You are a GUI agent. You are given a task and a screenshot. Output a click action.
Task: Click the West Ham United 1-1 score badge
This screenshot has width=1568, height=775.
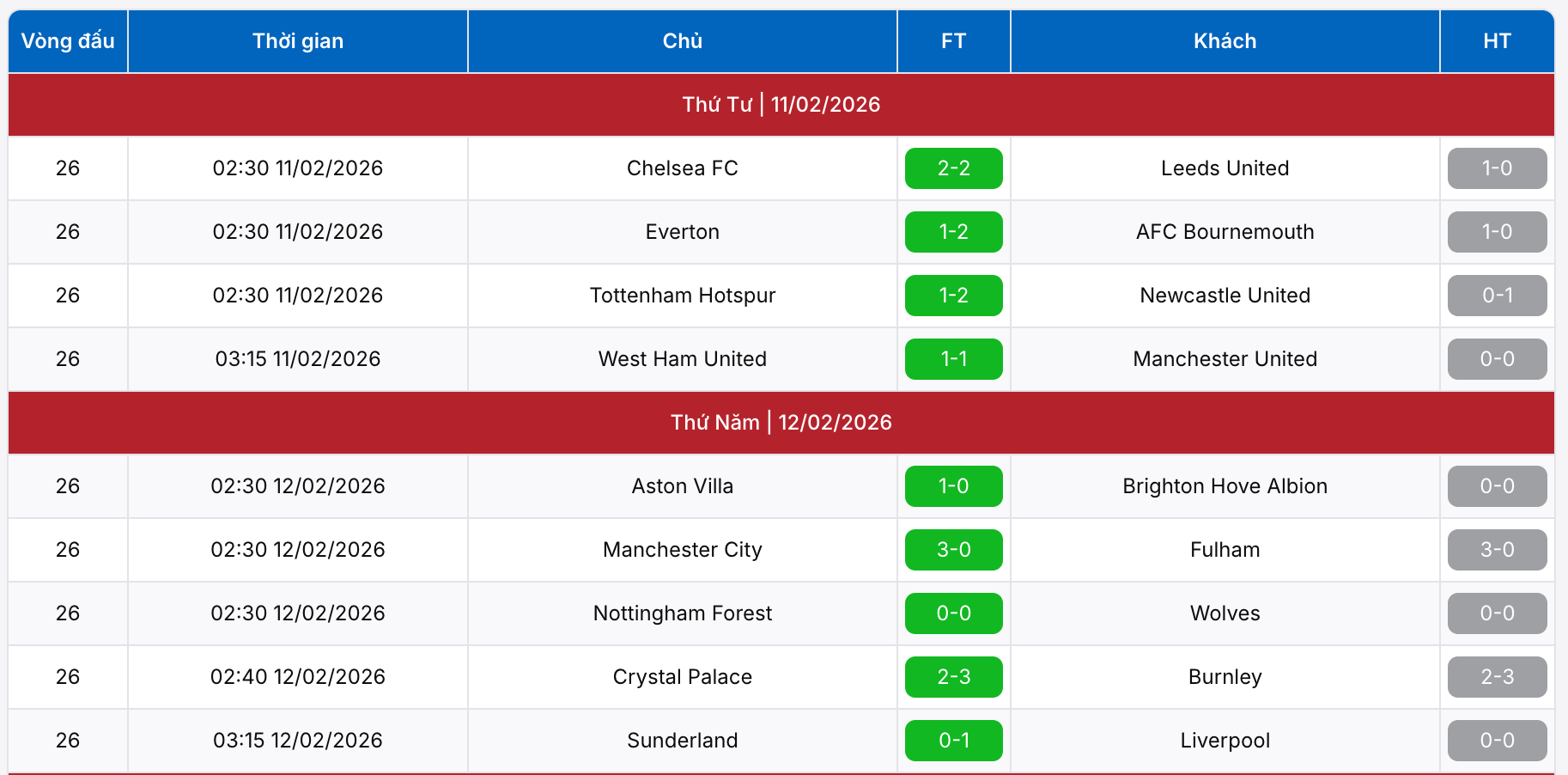click(953, 359)
